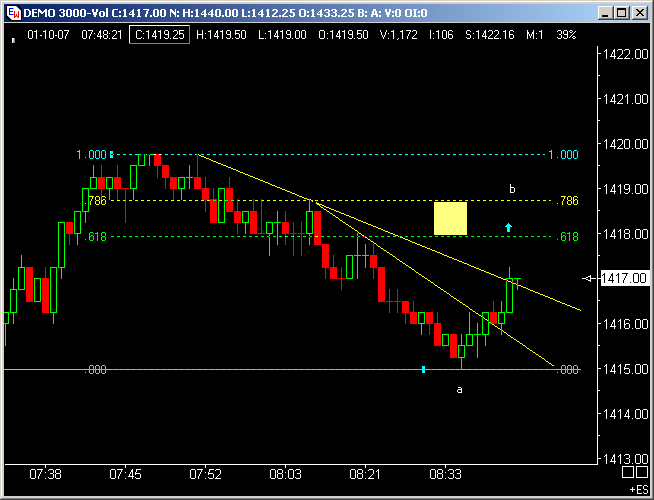Click the I:106 index value
This screenshot has height=500, width=654.
pos(441,35)
